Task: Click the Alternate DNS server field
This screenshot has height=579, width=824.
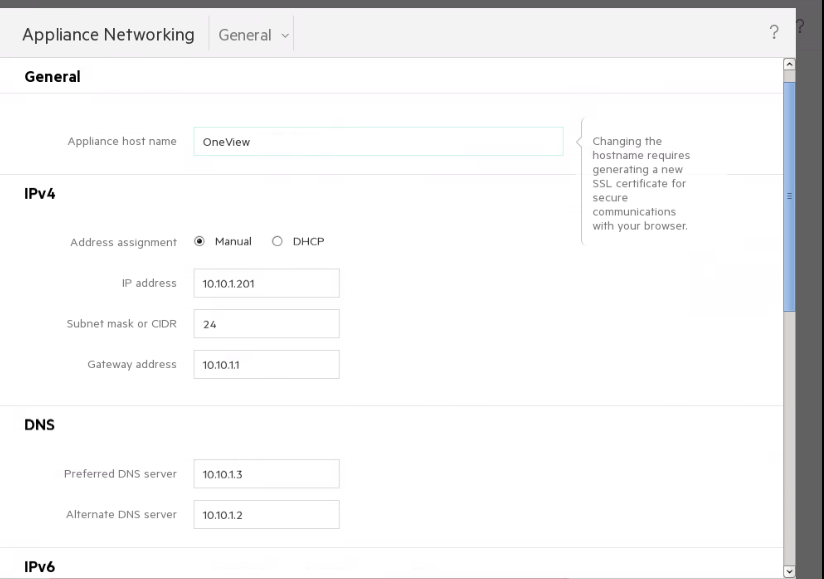Action: coord(266,514)
